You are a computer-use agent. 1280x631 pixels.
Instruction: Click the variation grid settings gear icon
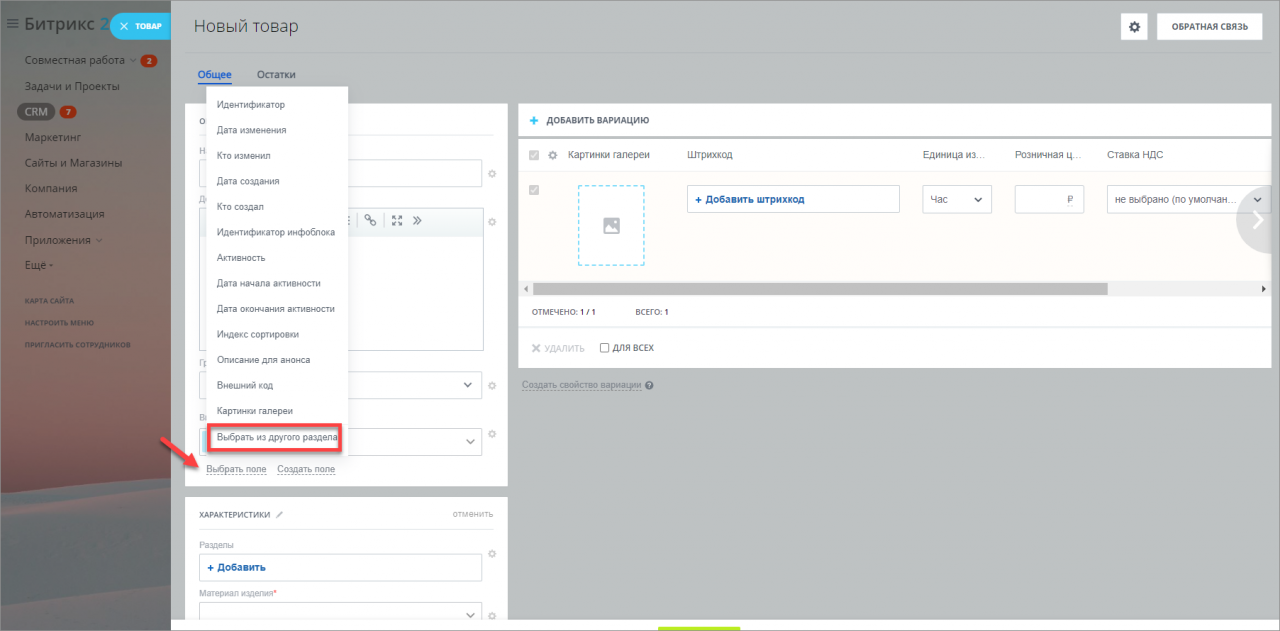[x=552, y=155]
